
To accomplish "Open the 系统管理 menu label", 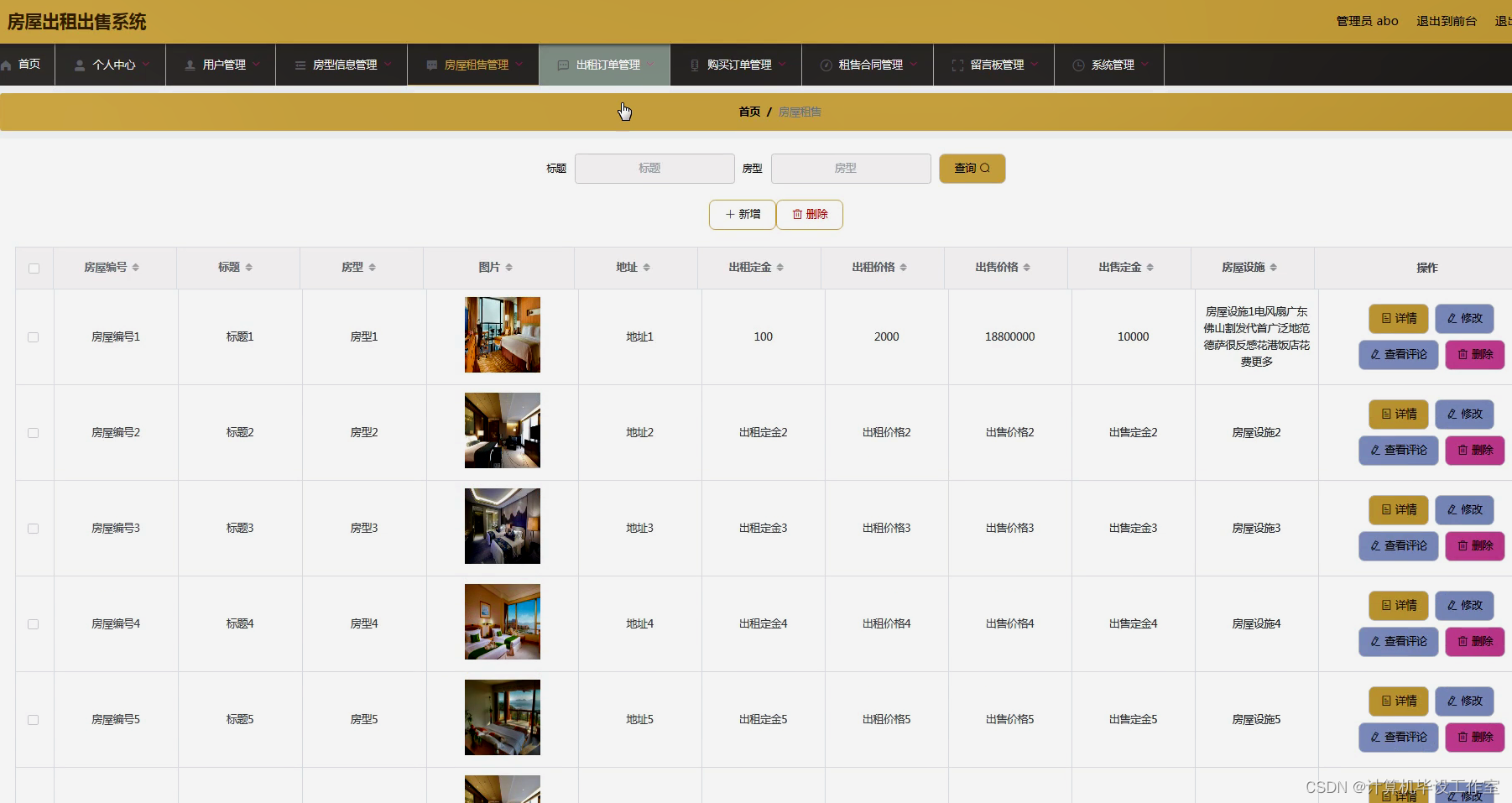I will [1113, 65].
